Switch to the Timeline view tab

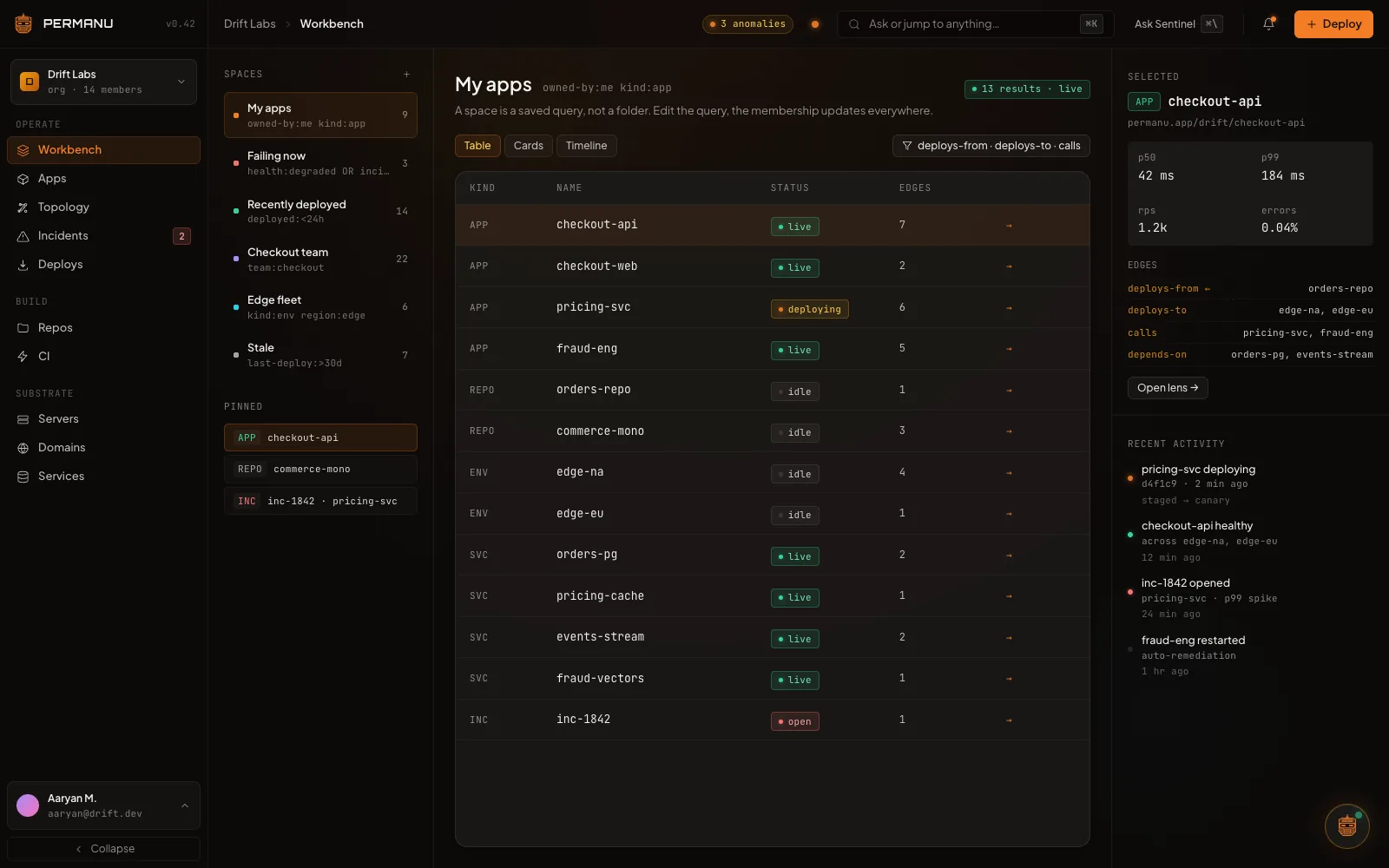(x=586, y=146)
